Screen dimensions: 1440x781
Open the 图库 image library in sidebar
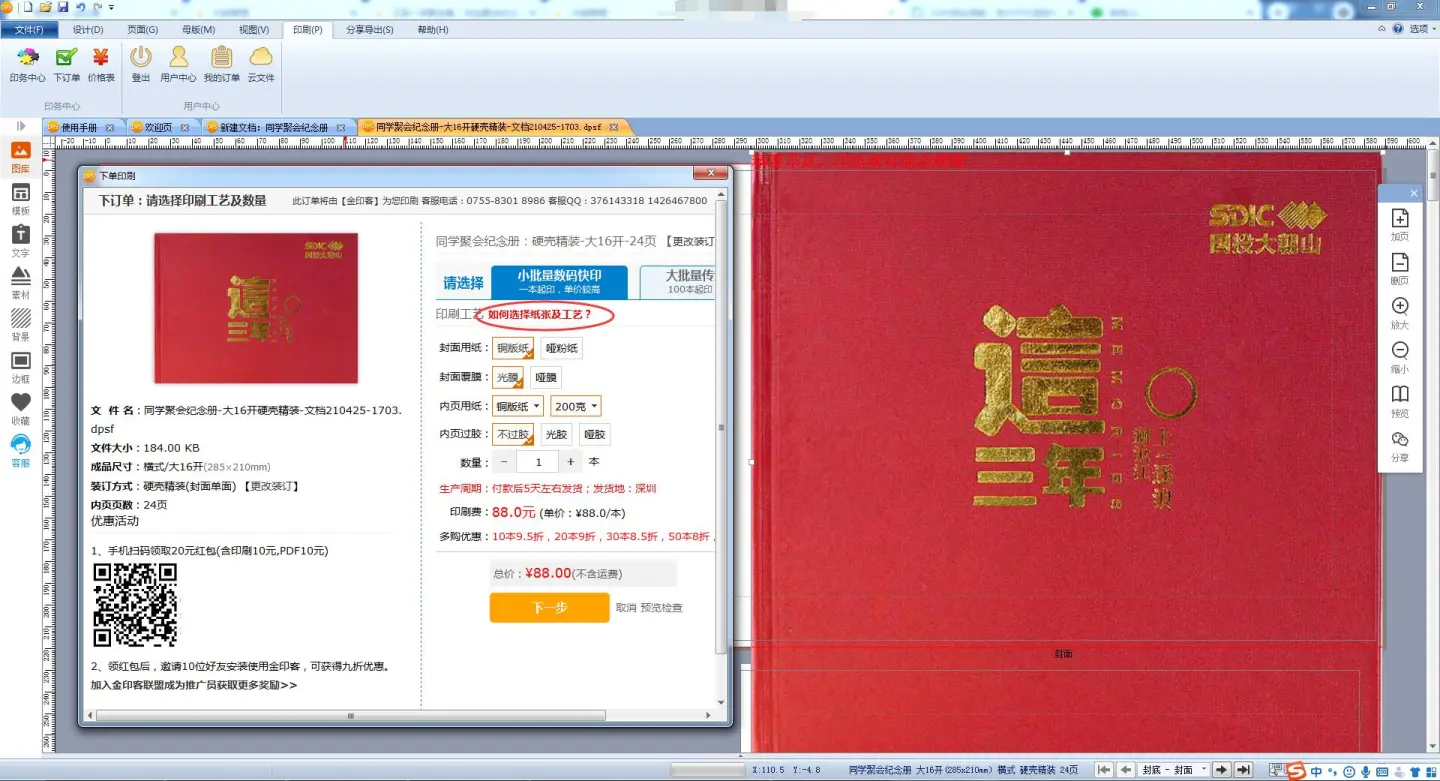(x=20, y=158)
